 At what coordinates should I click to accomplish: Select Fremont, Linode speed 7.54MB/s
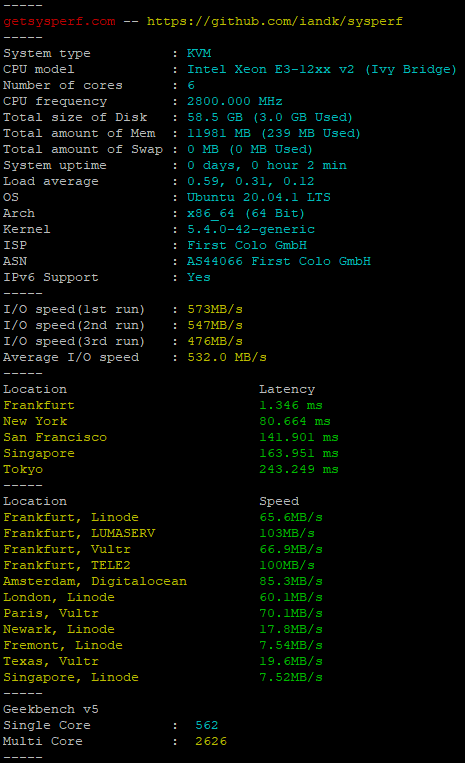click(x=291, y=645)
